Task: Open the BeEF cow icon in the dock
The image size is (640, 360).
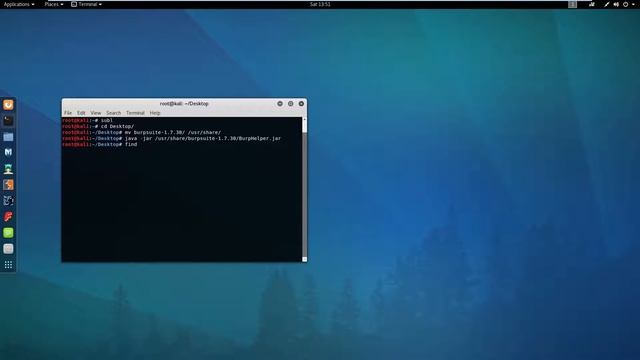Action: point(8,200)
